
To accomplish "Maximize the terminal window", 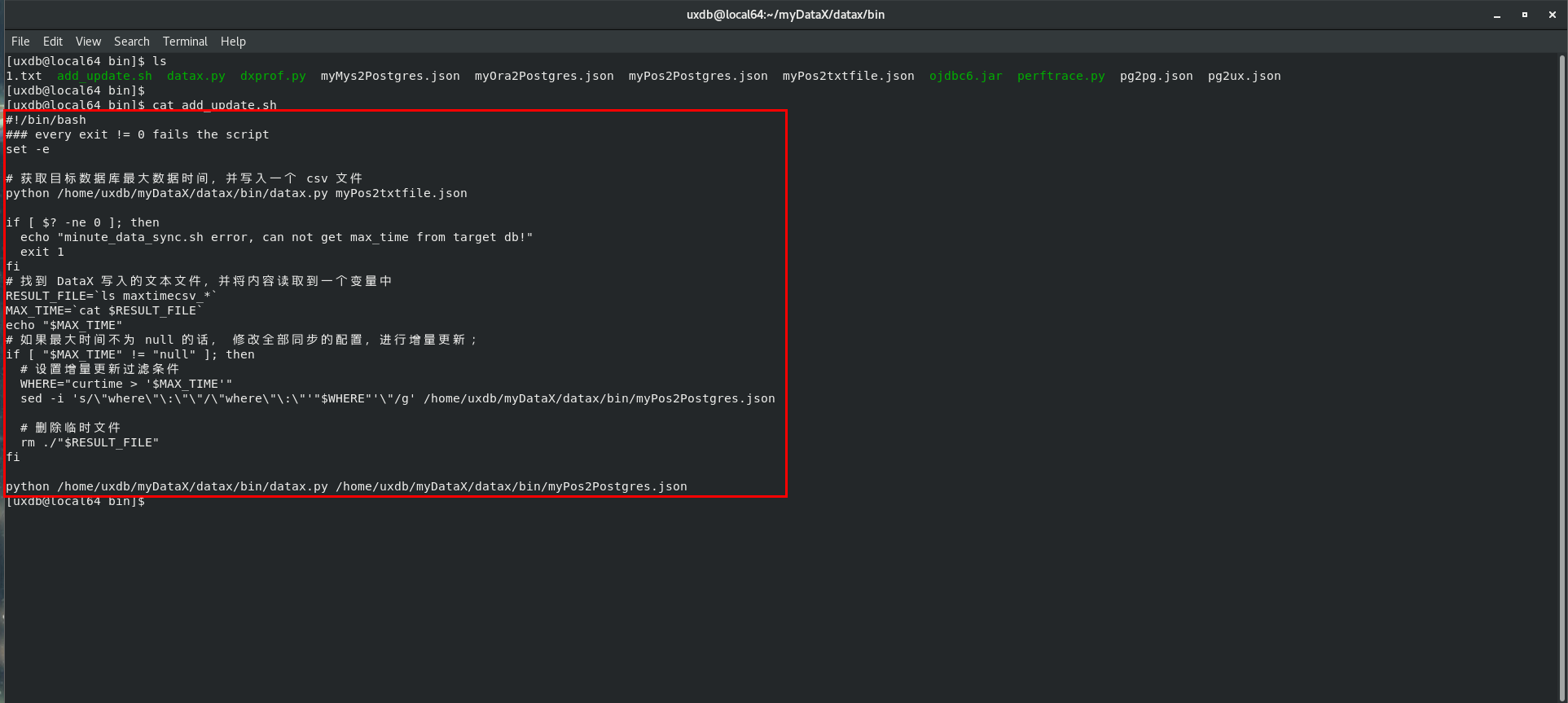I will pyautogui.click(x=1525, y=15).
